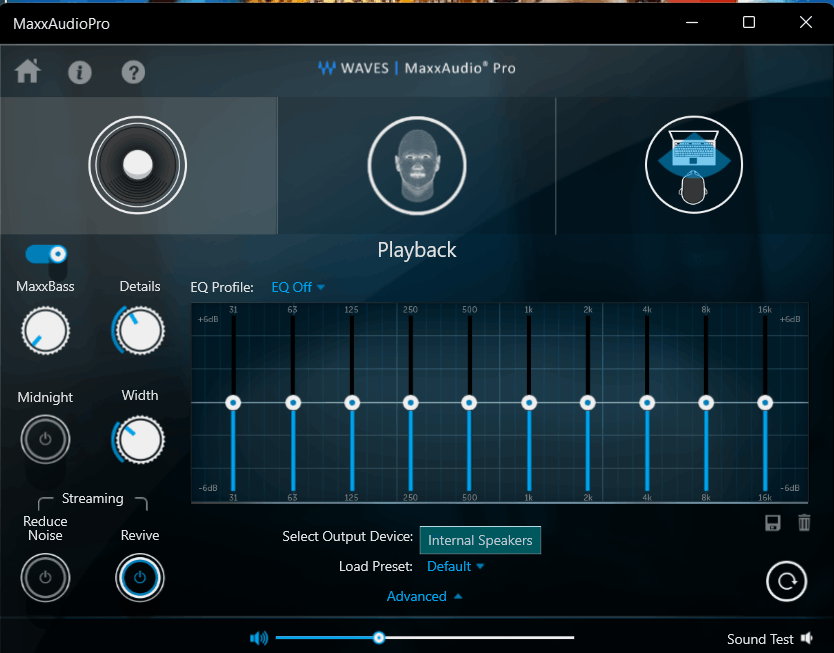Open the help question mark icon
Image resolution: width=834 pixels, height=653 pixels.
pos(133,72)
